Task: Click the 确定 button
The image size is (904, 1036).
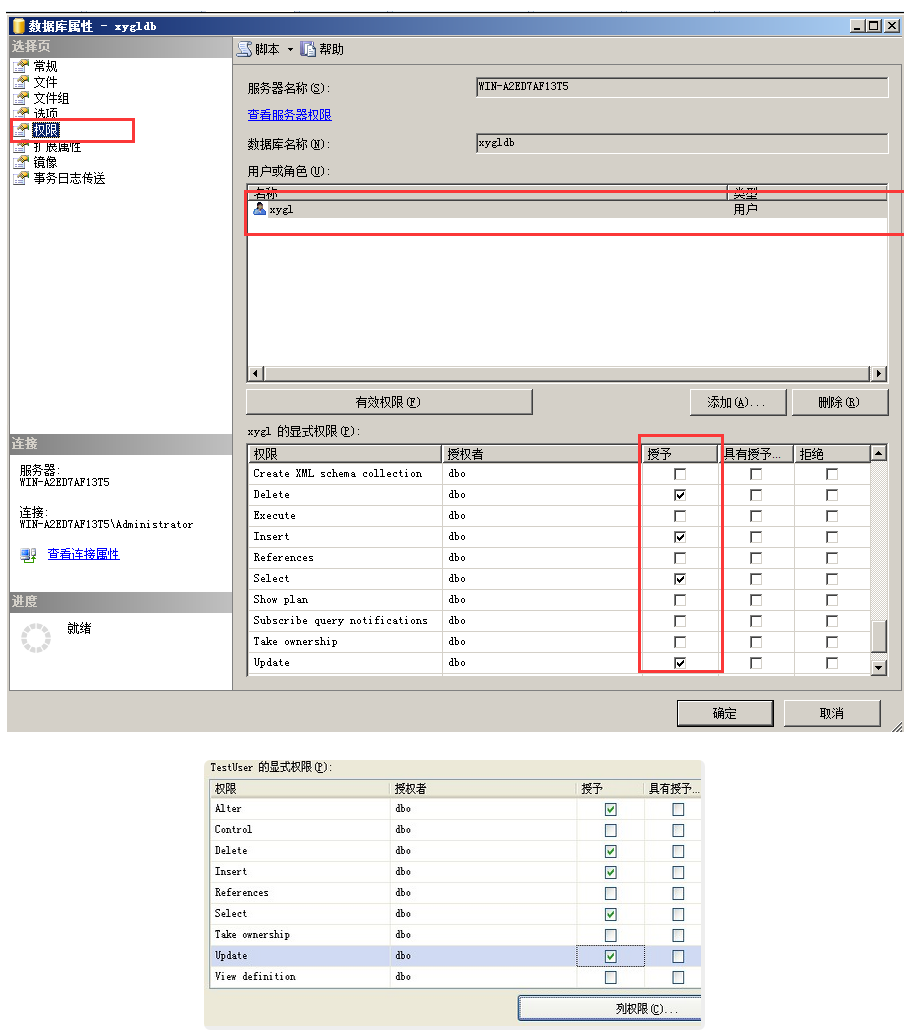Action: click(724, 713)
